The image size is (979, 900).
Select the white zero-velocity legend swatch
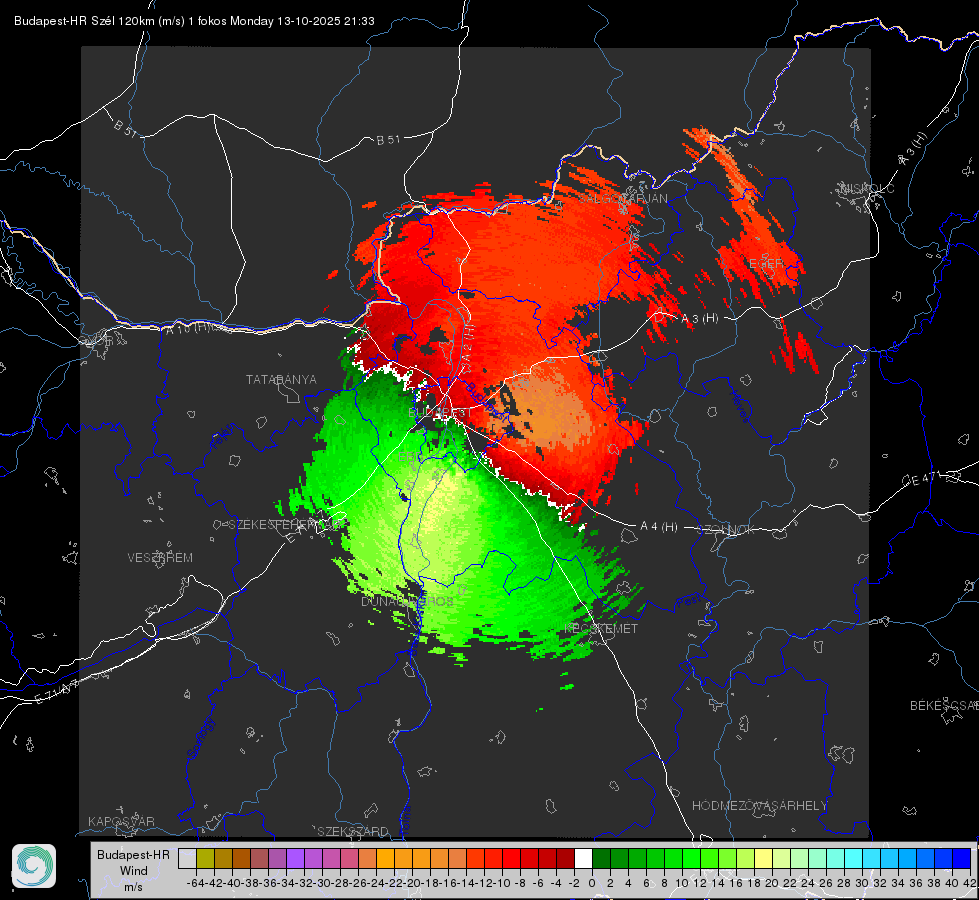coord(583,858)
